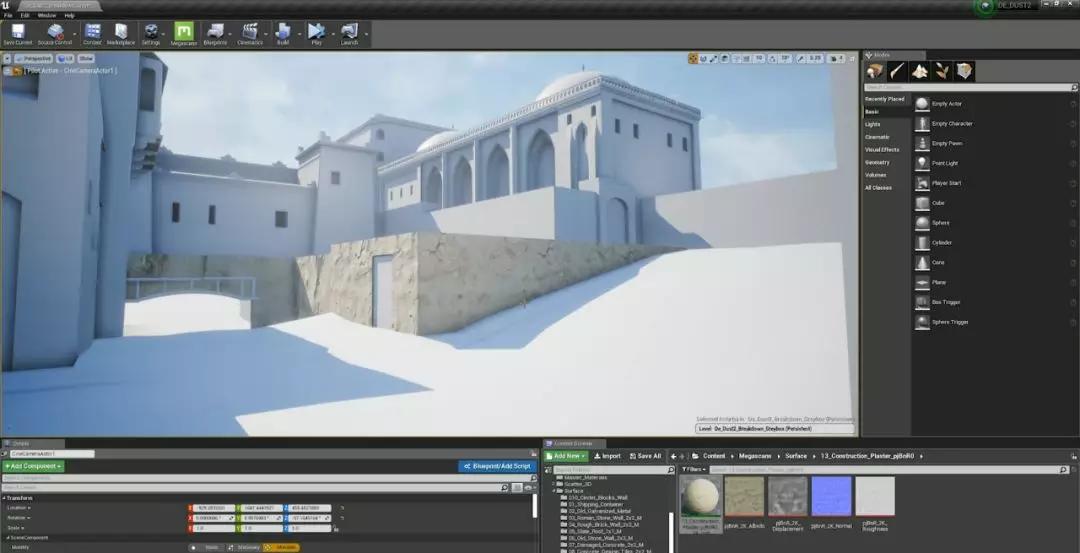
Task: Select the blue Normal map thumbnail
Action: [831, 497]
